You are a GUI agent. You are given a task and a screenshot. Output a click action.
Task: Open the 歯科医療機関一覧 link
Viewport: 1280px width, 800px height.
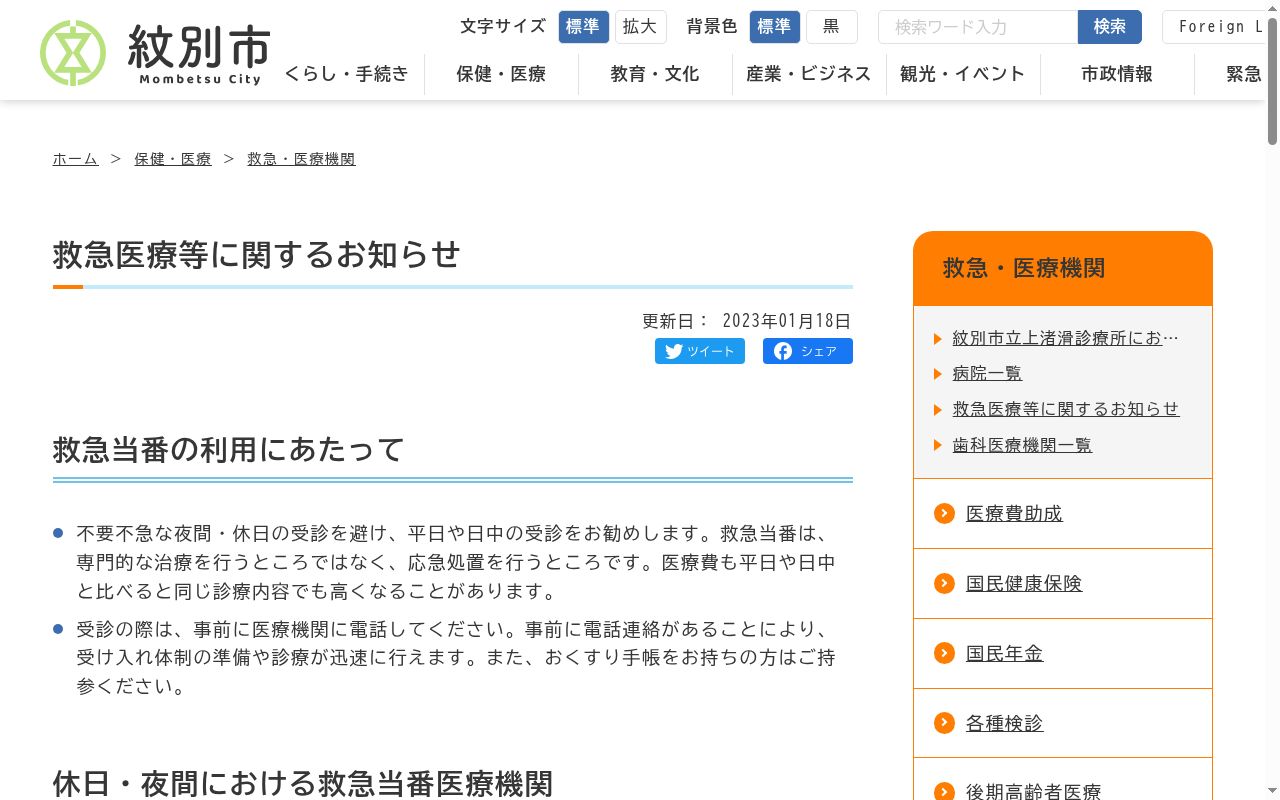1022,446
